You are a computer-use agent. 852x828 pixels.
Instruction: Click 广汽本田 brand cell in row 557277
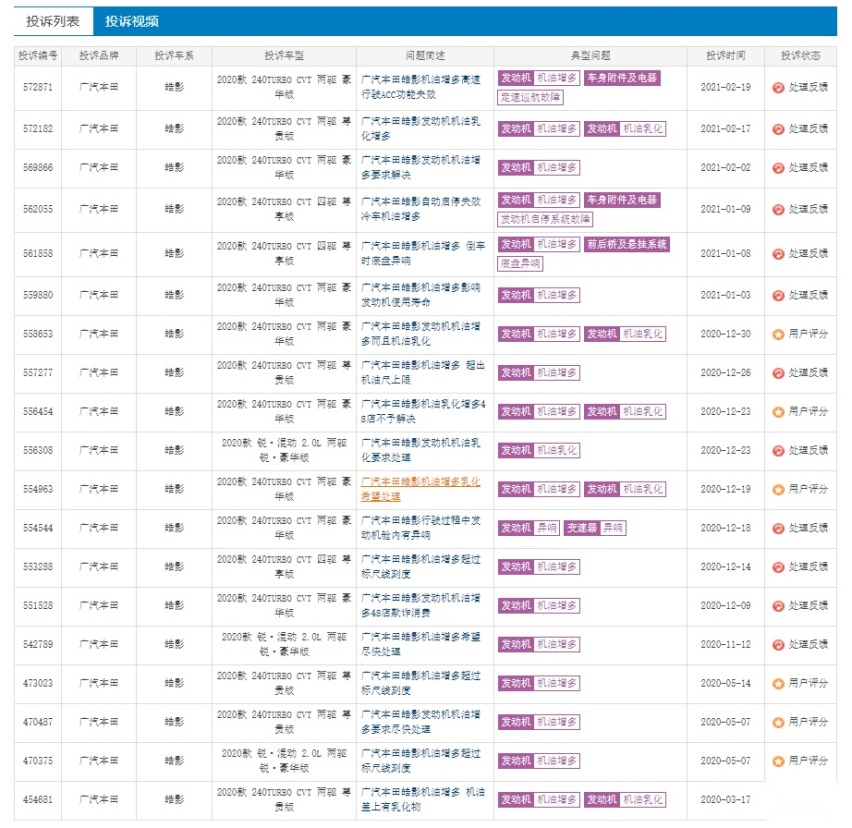[x=98, y=373]
